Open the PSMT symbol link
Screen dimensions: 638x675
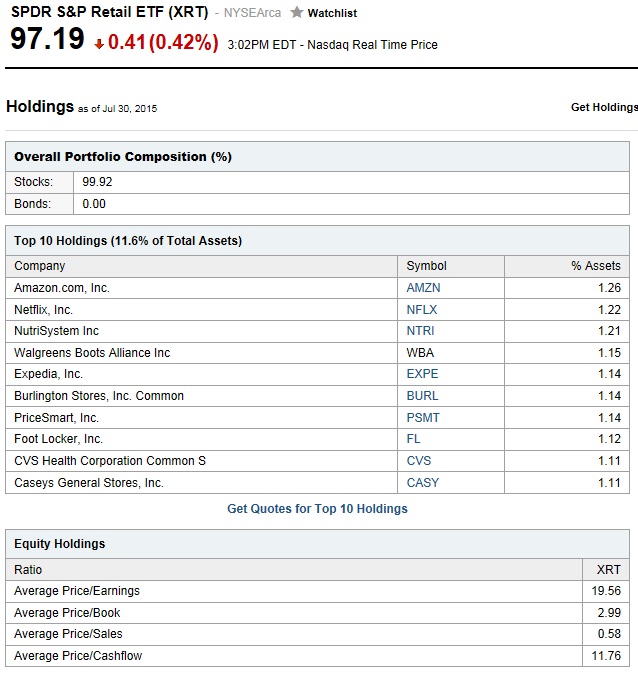[423, 418]
